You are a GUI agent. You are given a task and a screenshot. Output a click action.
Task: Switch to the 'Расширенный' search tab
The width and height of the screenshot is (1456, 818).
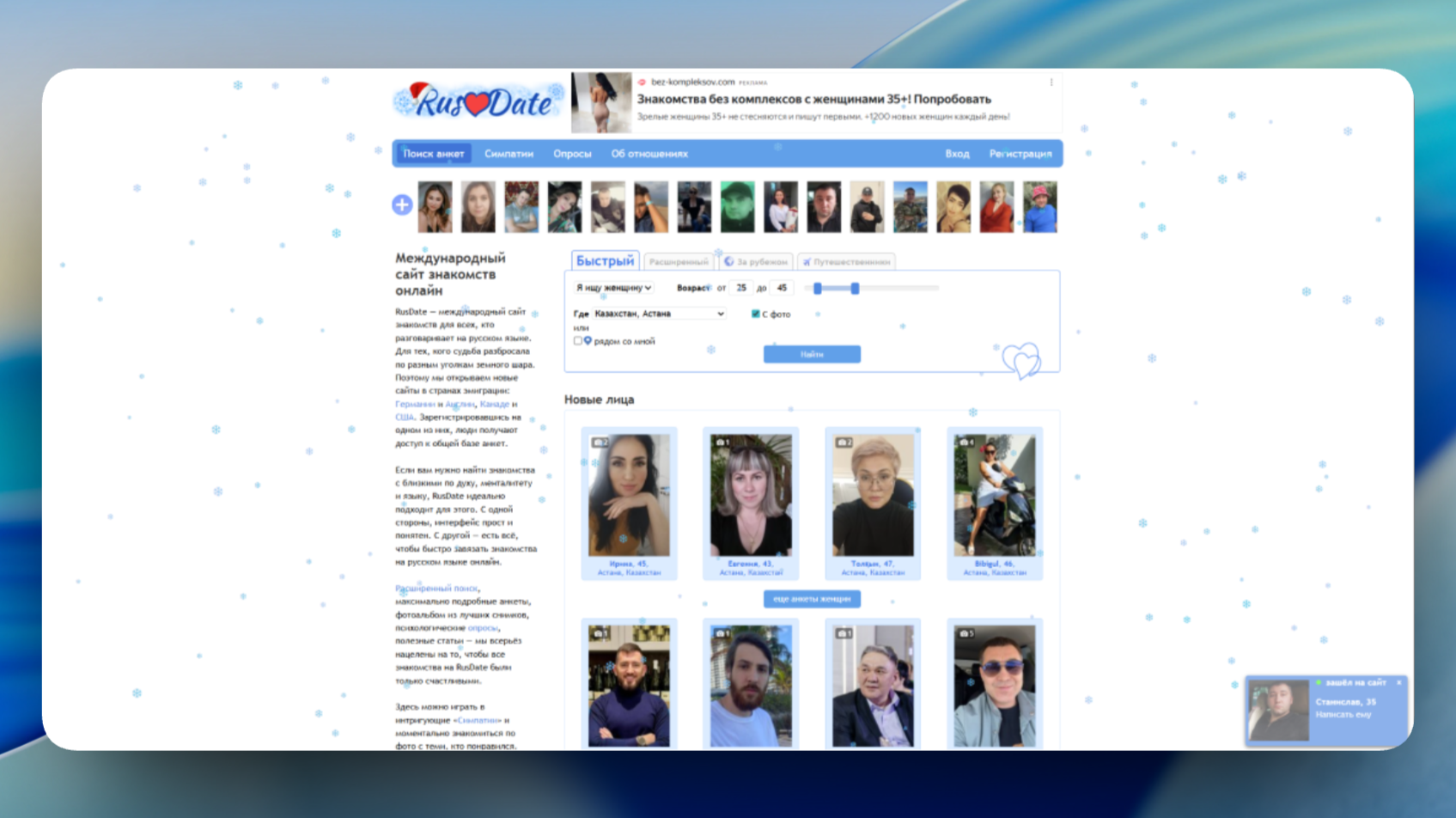[x=679, y=262]
